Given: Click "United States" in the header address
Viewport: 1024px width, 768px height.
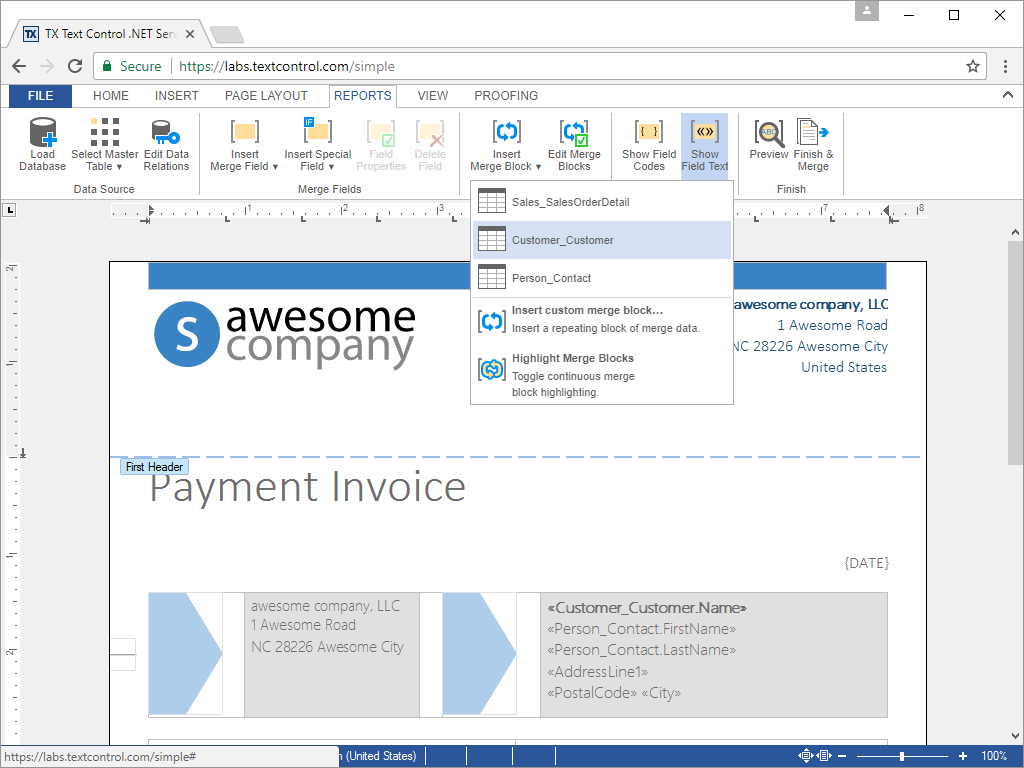Looking at the screenshot, I should point(844,367).
